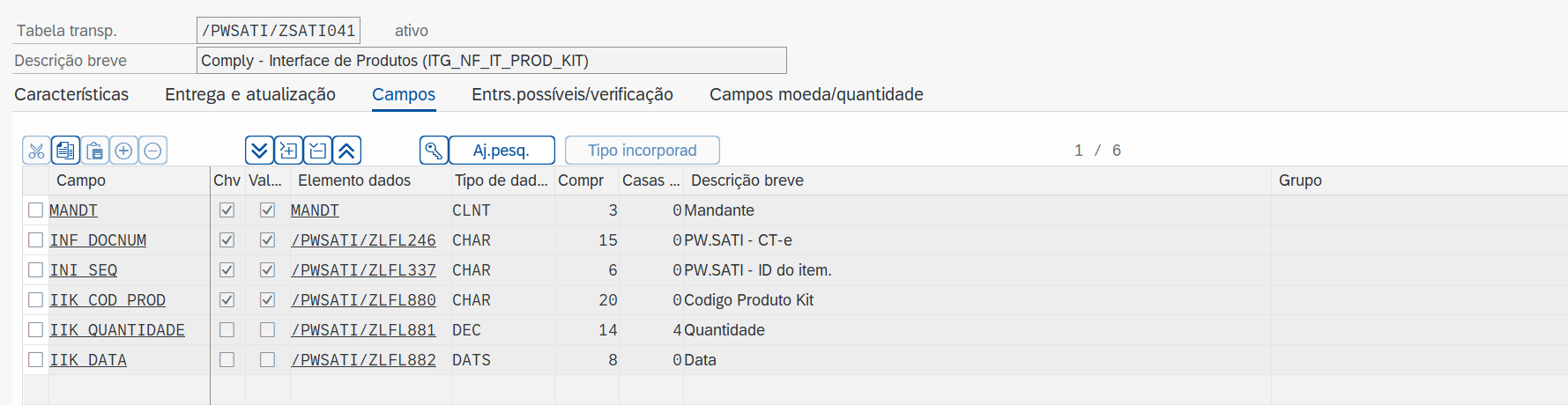Uncheck key checkbox for INF_DOCNUM
This screenshot has width=1568, height=405.
[x=227, y=240]
